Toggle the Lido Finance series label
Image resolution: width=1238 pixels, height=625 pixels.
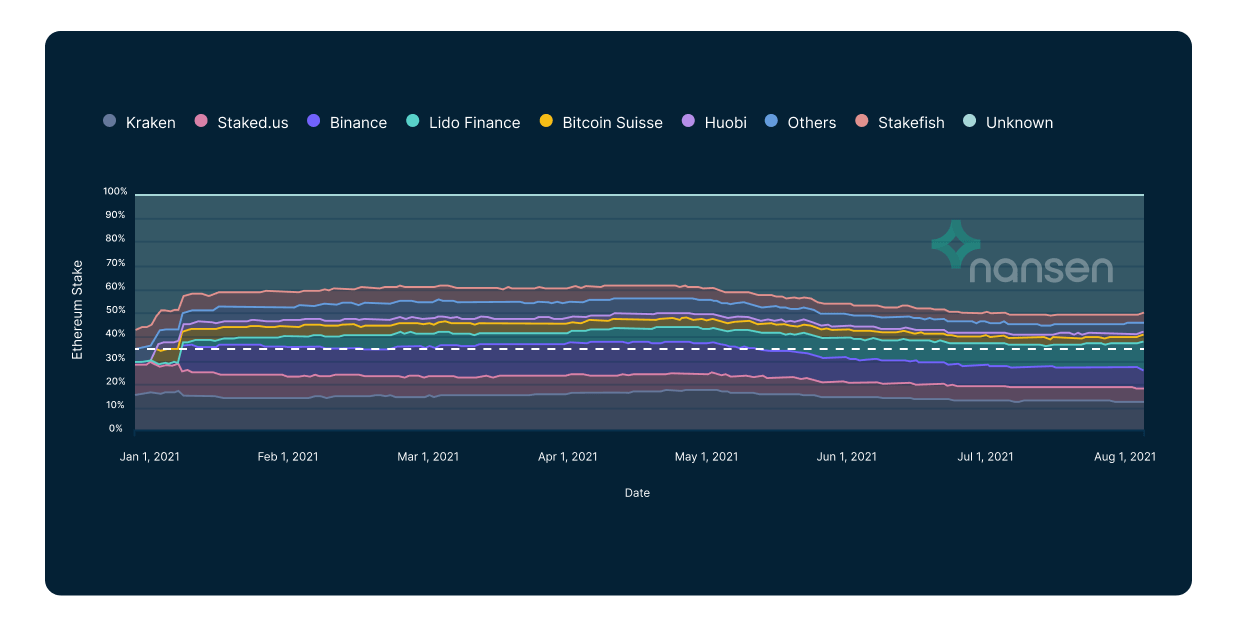pyautogui.click(x=475, y=123)
